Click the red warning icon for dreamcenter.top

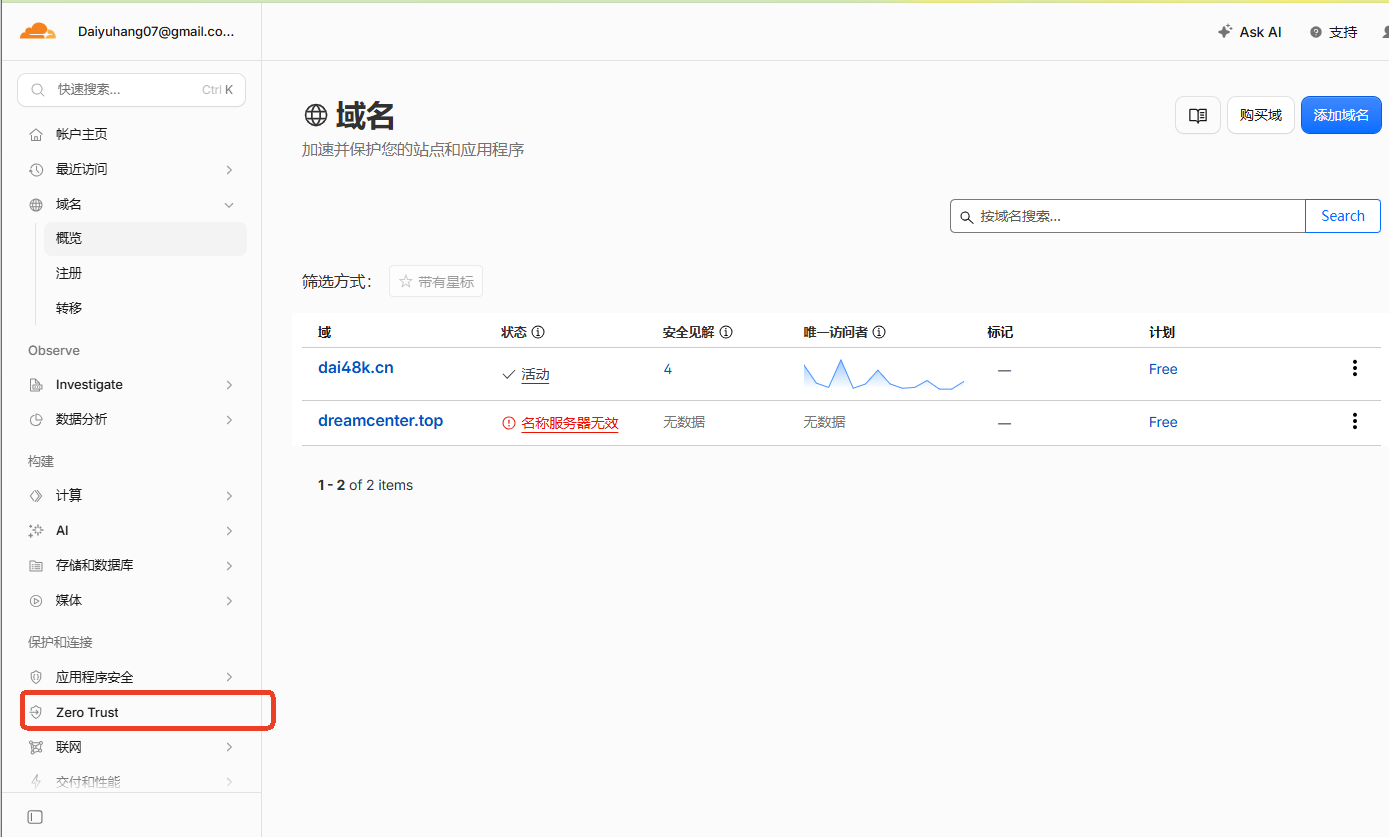tap(509, 423)
